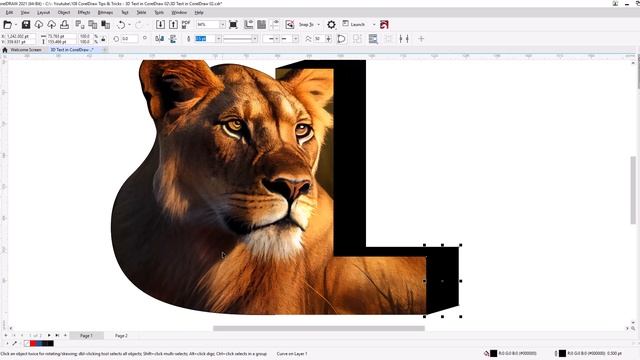Open the Options gear icon
Image resolution: width=640 pixels, height=360 pixels.
point(331,25)
